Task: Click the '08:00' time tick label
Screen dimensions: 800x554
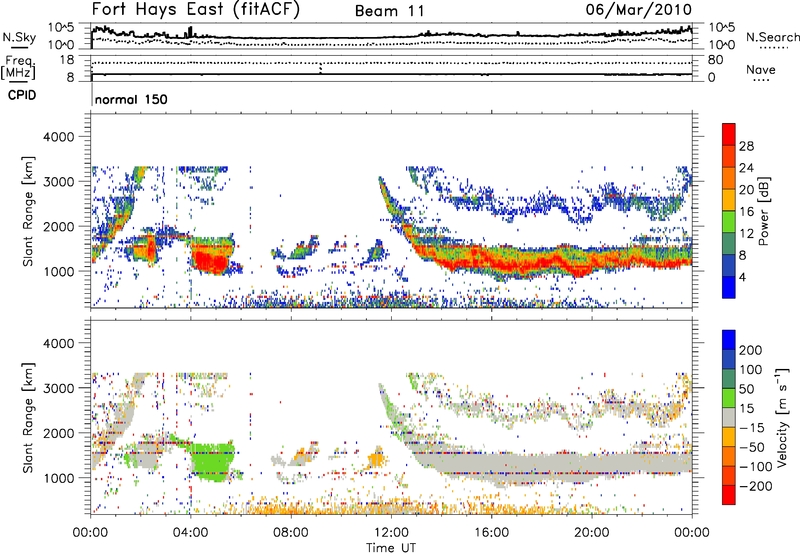Action: pyautogui.click(x=290, y=533)
